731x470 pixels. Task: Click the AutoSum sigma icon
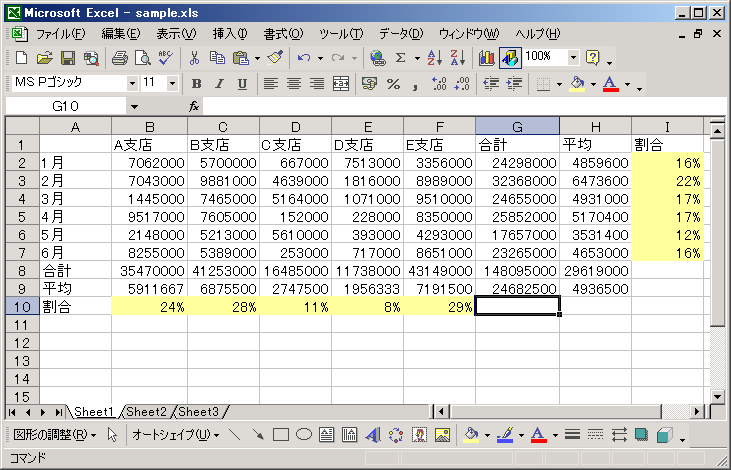coord(402,58)
